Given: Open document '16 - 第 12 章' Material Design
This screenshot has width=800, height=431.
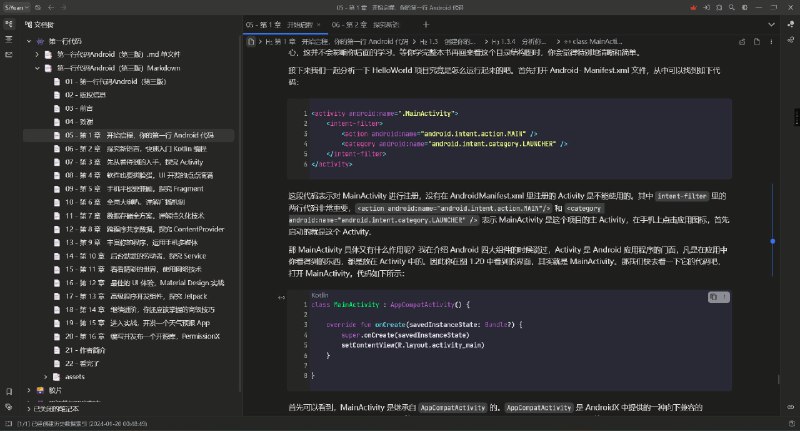Looking at the screenshot, I should 129,283.
